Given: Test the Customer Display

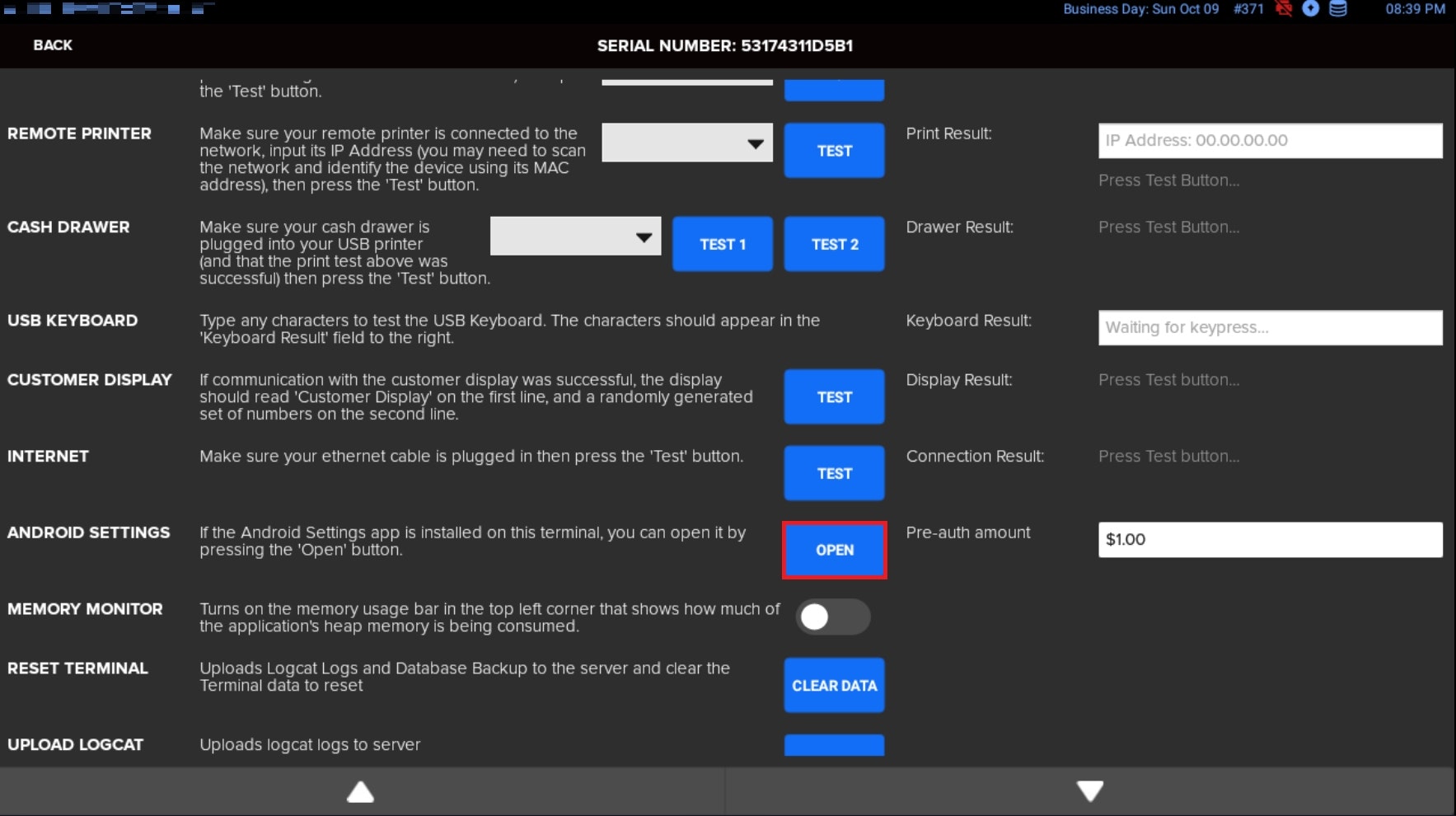Looking at the screenshot, I should tap(834, 397).
